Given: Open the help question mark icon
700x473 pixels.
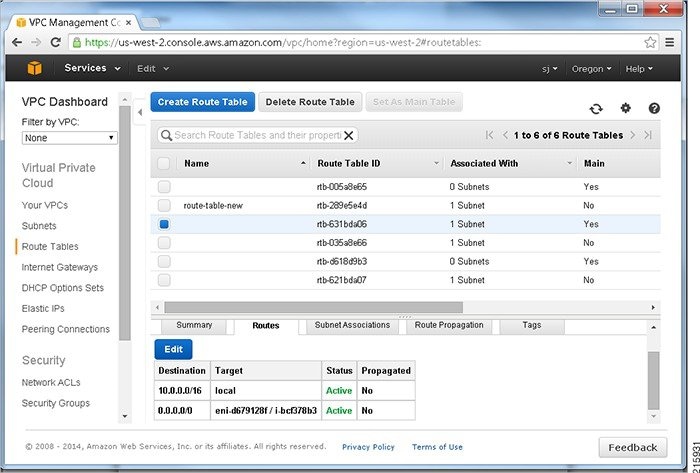Looking at the screenshot, I should tap(654, 108).
